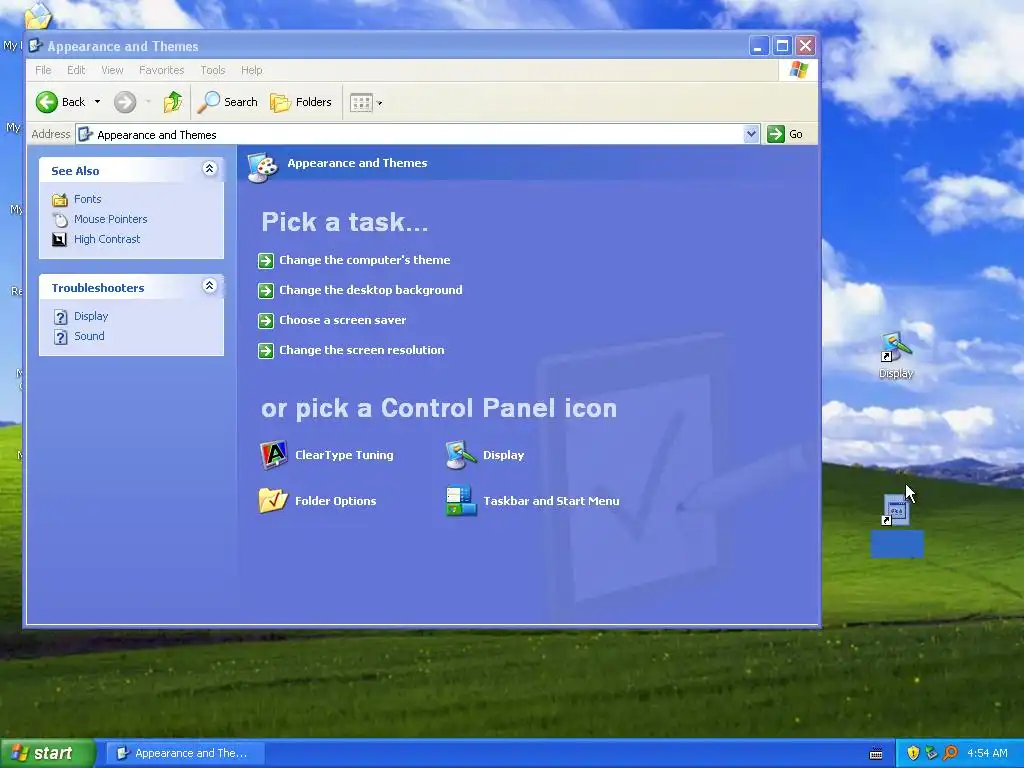
Task: Click the Safely Remove Hardware tray icon
Action: tap(931, 753)
